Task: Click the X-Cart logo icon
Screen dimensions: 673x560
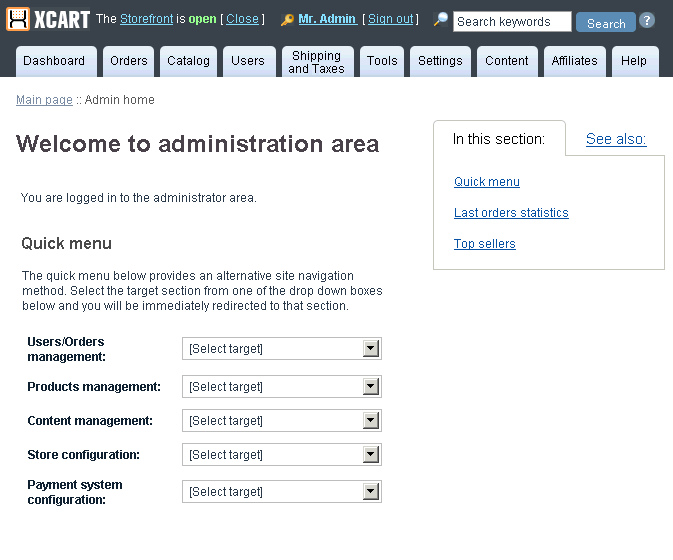Action: 18,19
